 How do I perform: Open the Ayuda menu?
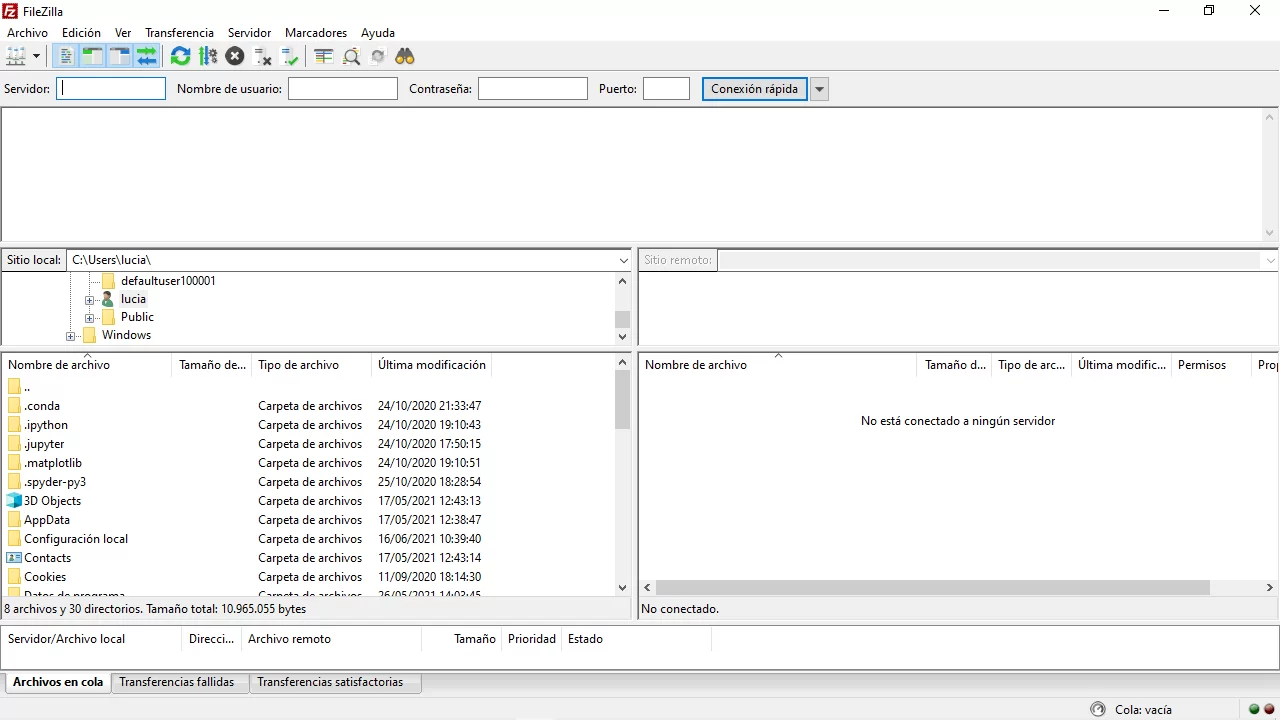point(378,33)
